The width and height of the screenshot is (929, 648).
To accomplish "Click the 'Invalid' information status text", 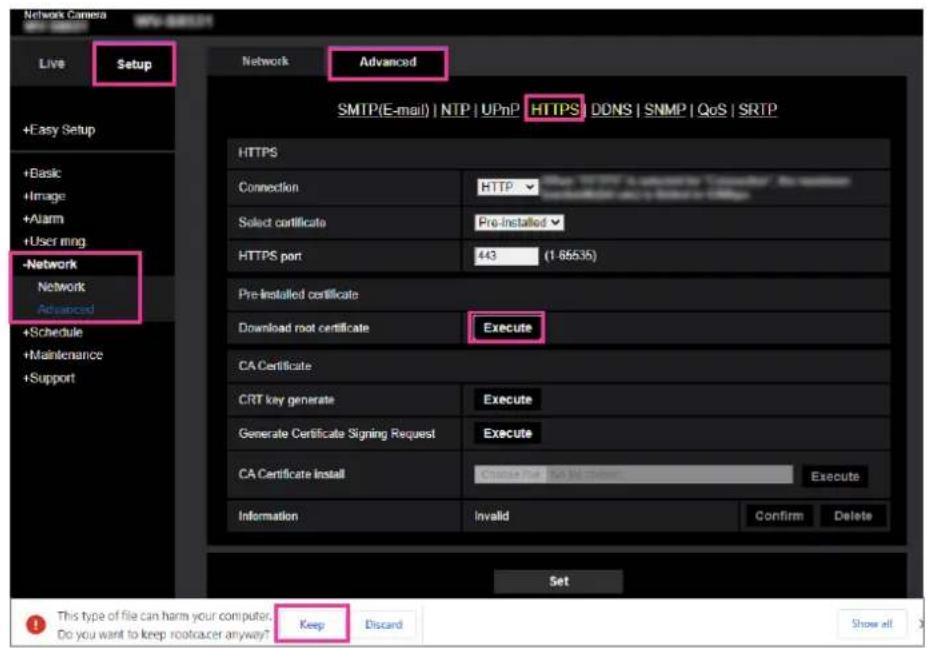I will coord(492,516).
